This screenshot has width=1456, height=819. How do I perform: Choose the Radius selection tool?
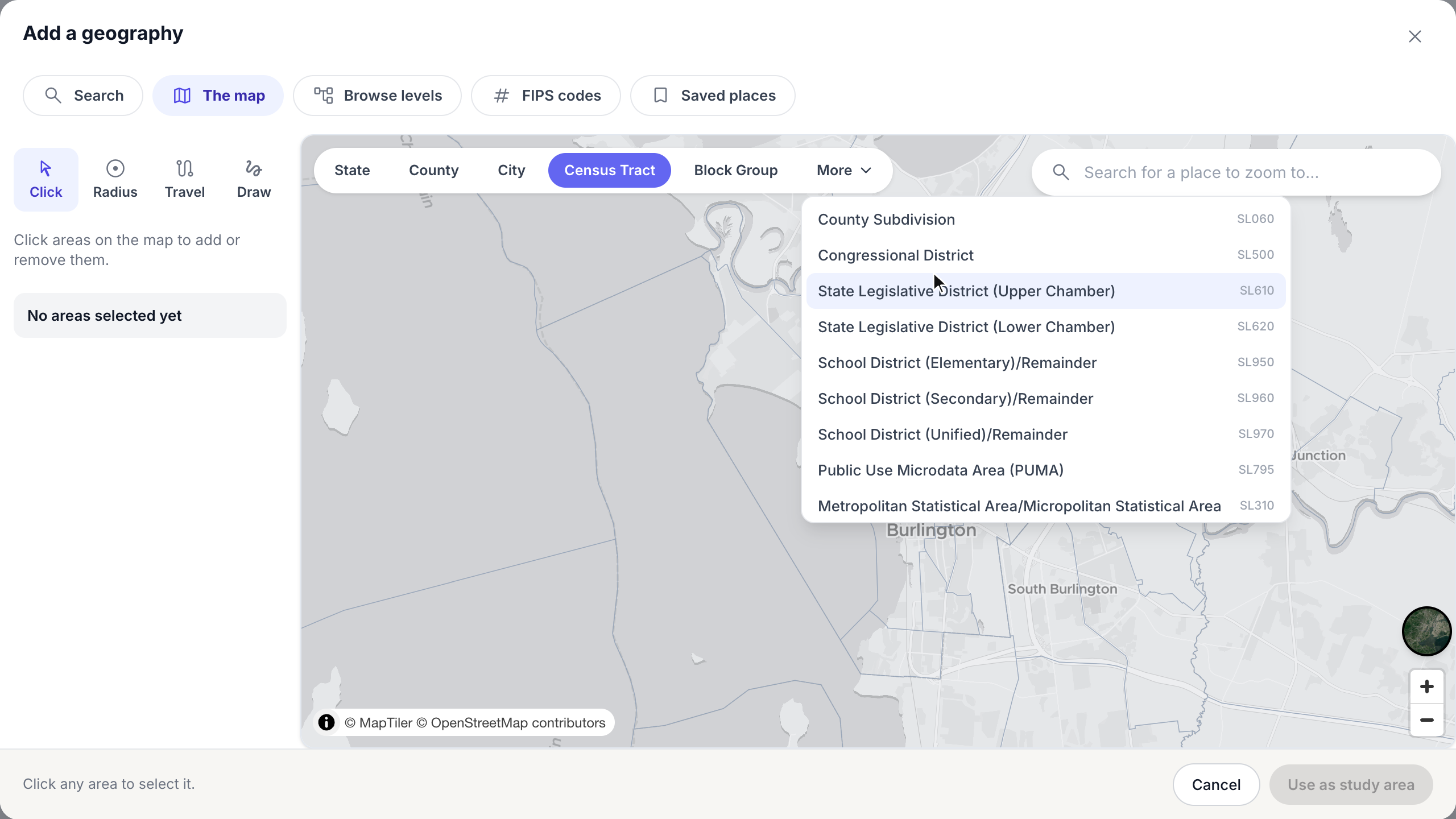click(x=115, y=180)
